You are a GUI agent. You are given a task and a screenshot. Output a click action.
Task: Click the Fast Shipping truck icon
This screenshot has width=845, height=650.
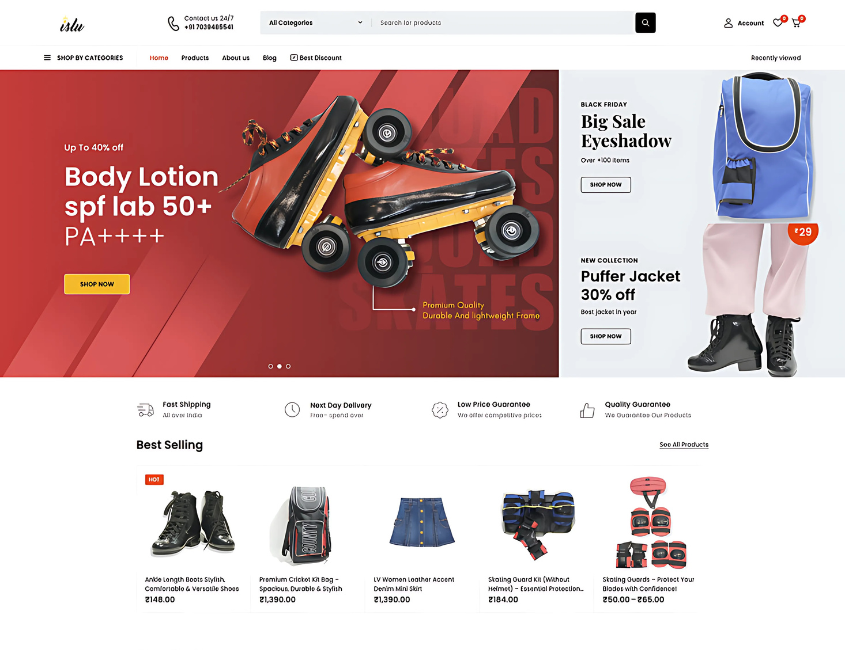click(146, 410)
